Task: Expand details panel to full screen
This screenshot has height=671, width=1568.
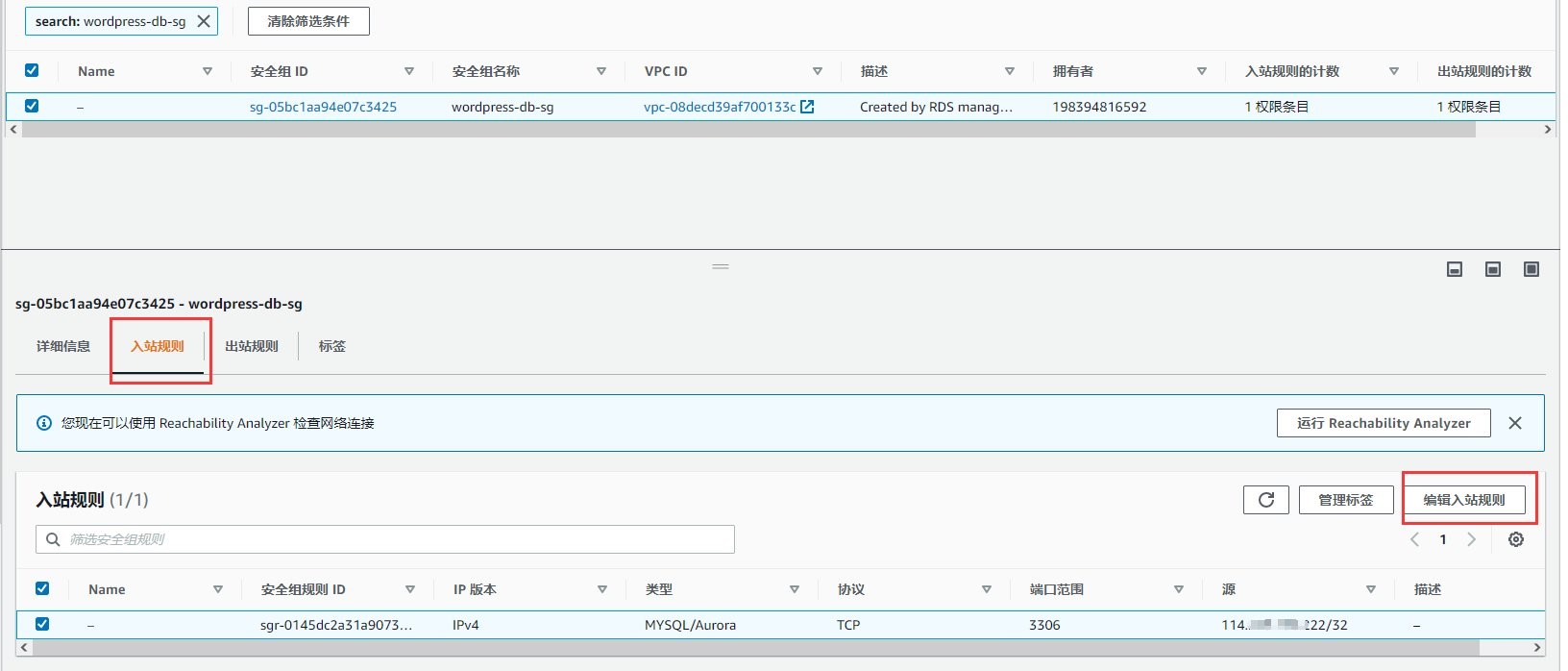Action: 1531,269
